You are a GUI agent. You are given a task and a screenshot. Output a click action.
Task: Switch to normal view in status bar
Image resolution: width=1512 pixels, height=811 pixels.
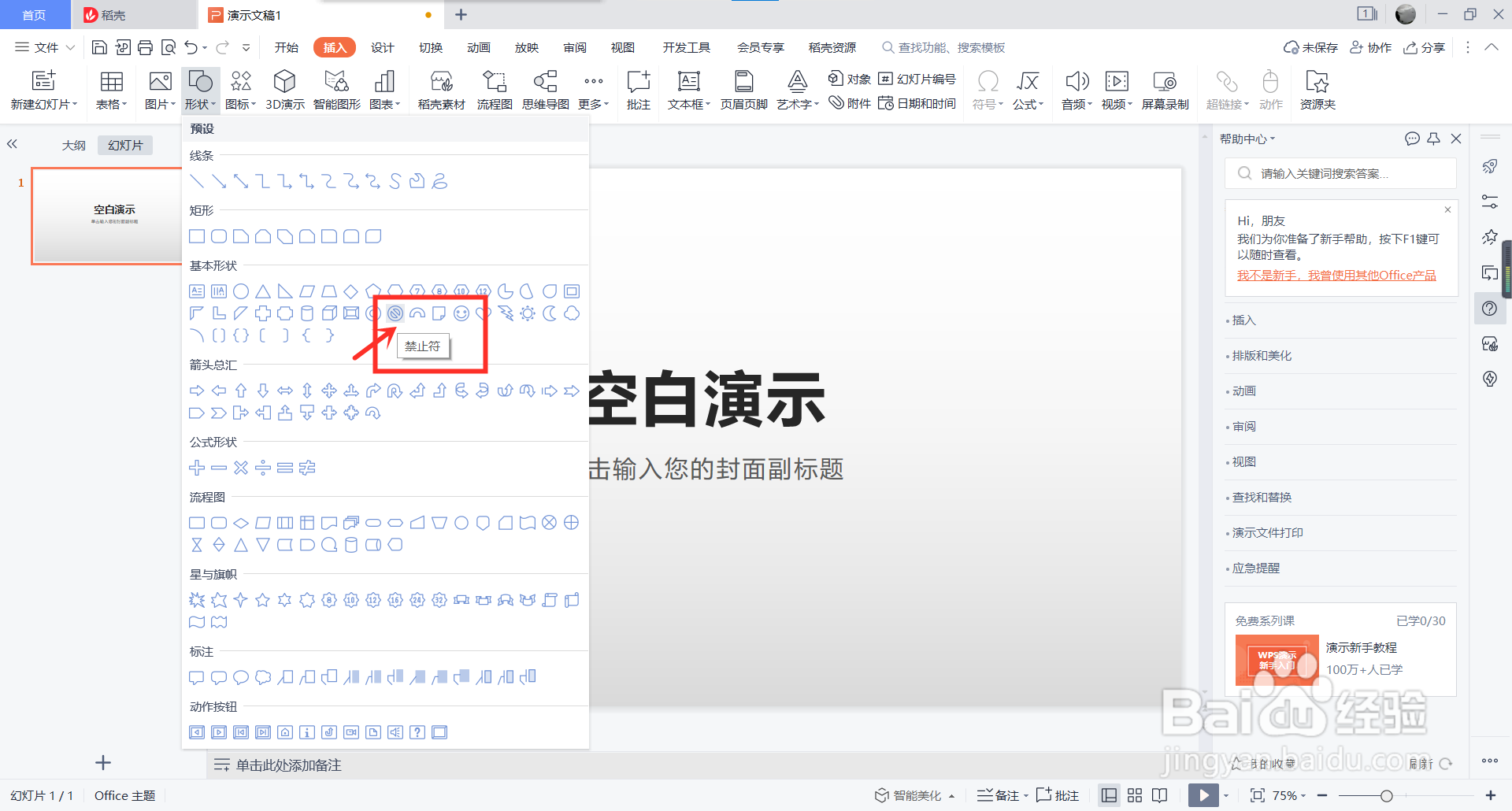pos(1109,795)
